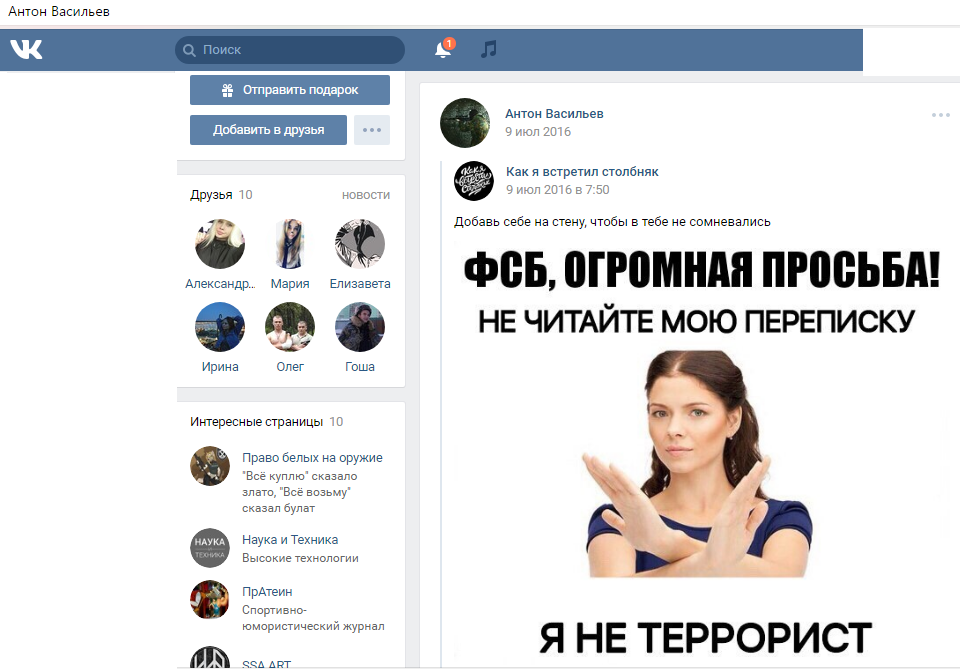Viewport: 960px width, 669px height.
Task: Open the post options three-dot menu
Action: point(940,115)
